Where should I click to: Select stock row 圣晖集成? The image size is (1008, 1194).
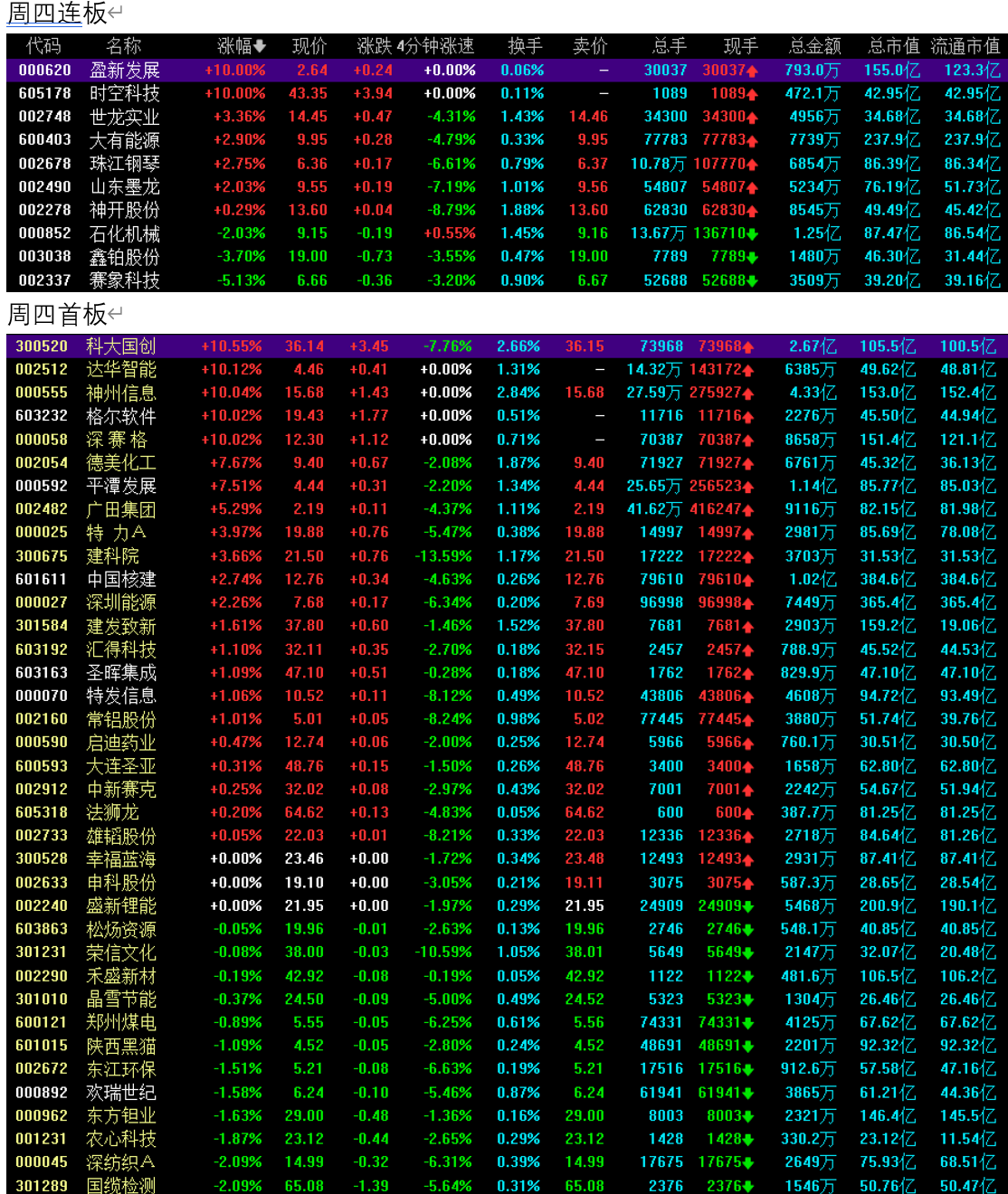coord(506,673)
